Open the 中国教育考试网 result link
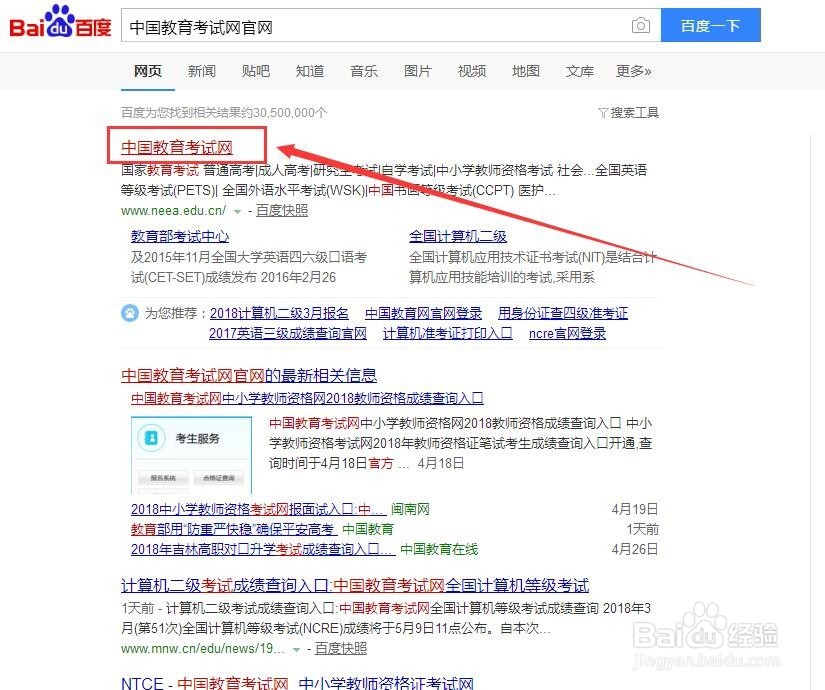Viewport: 825px width, 690px height. click(177, 147)
